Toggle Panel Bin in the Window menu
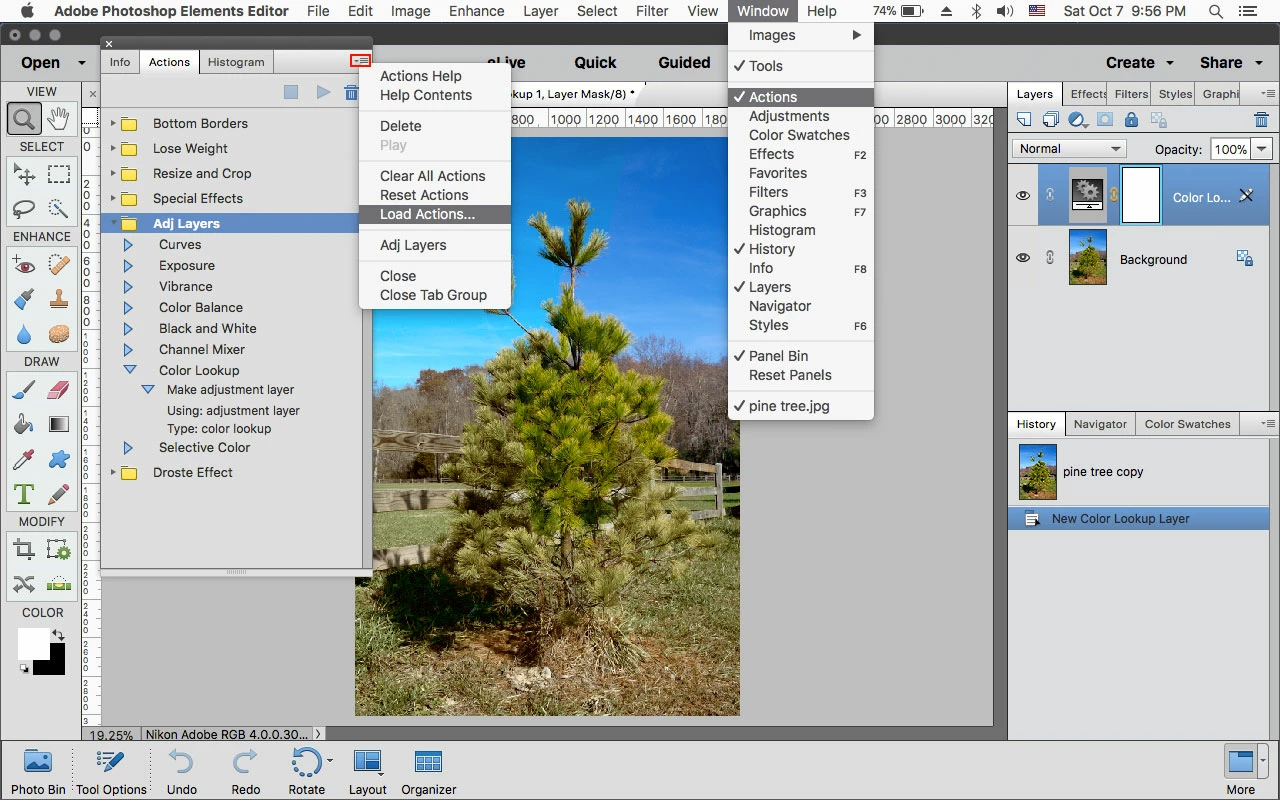Viewport: 1280px width, 800px height. click(x=801, y=356)
